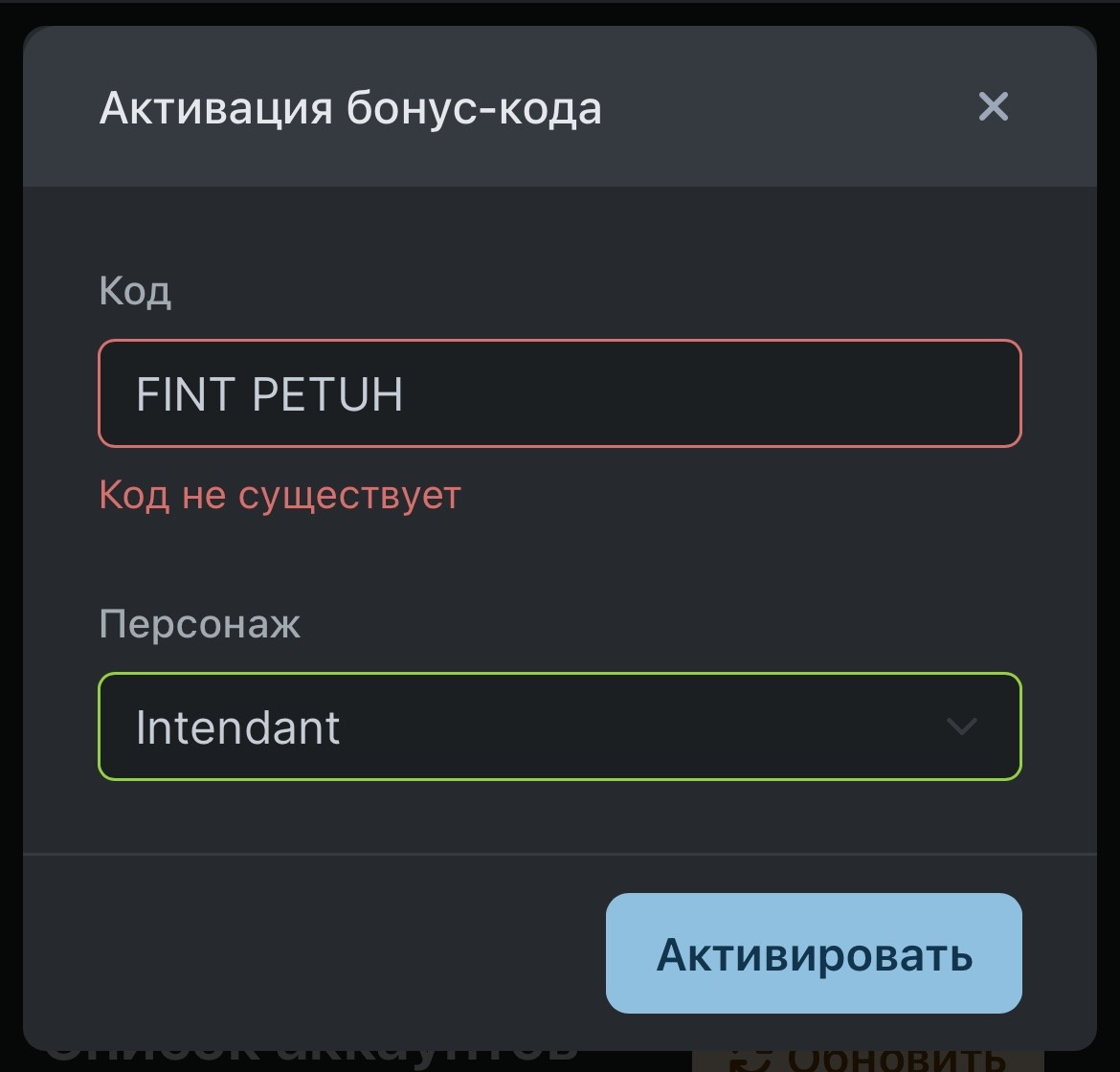Click the 'Персонаж' field label
This screenshot has height=1072, width=1120.
pyautogui.click(x=199, y=624)
